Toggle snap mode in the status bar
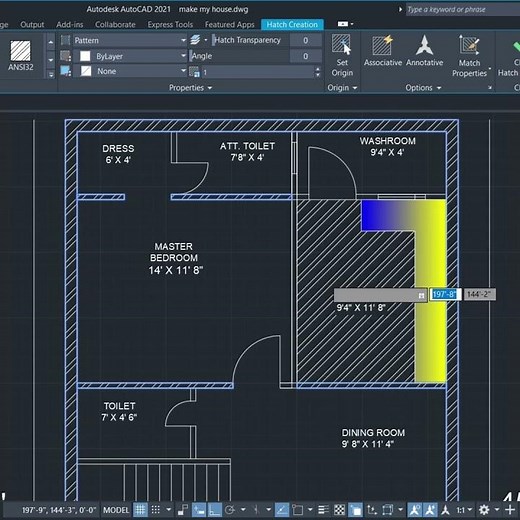Image resolution: width=520 pixels, height=520 pixels. click(156, 509)
